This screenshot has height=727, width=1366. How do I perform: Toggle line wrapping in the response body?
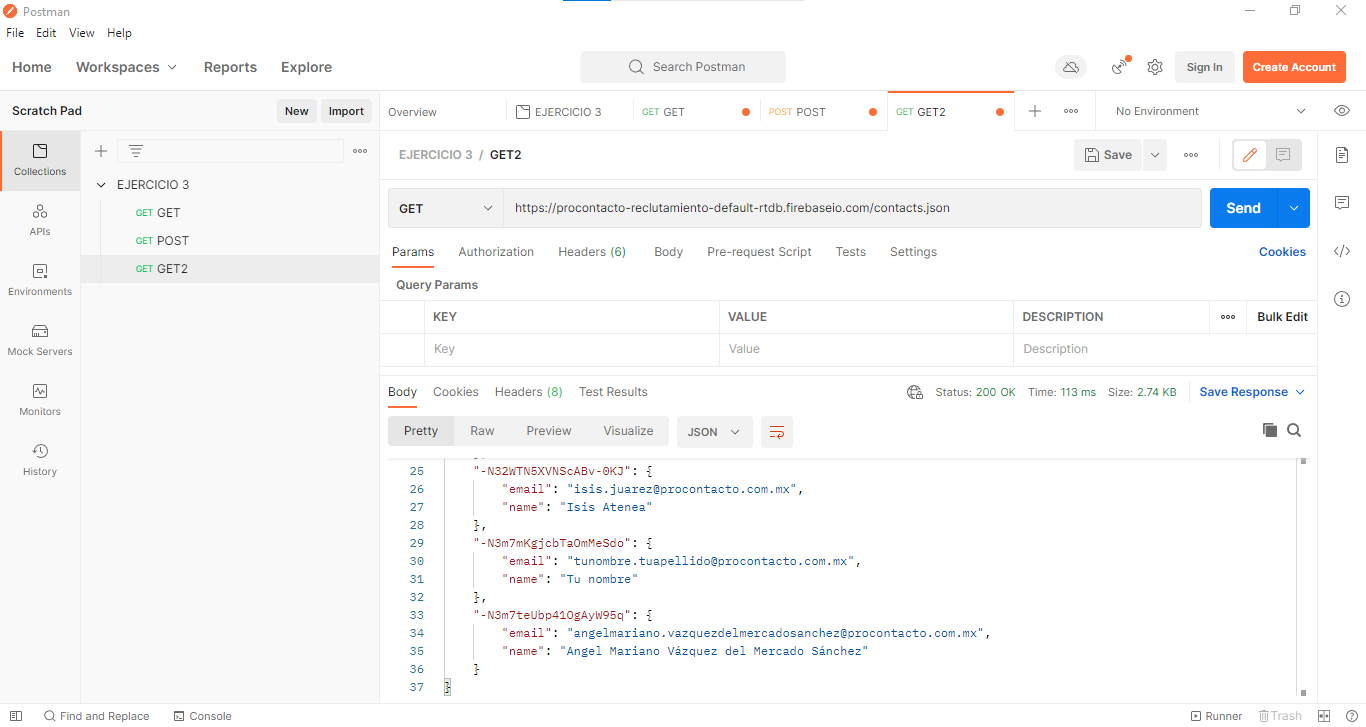pos(779,431)
